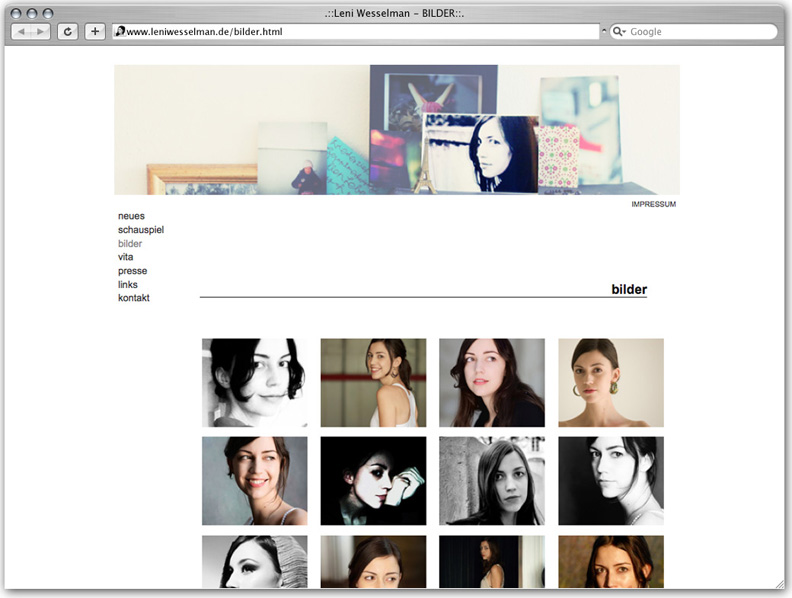The image size is (792, 598).
Task: Open black-and-white long straight hair thumbnail
Action: [492, 481]
